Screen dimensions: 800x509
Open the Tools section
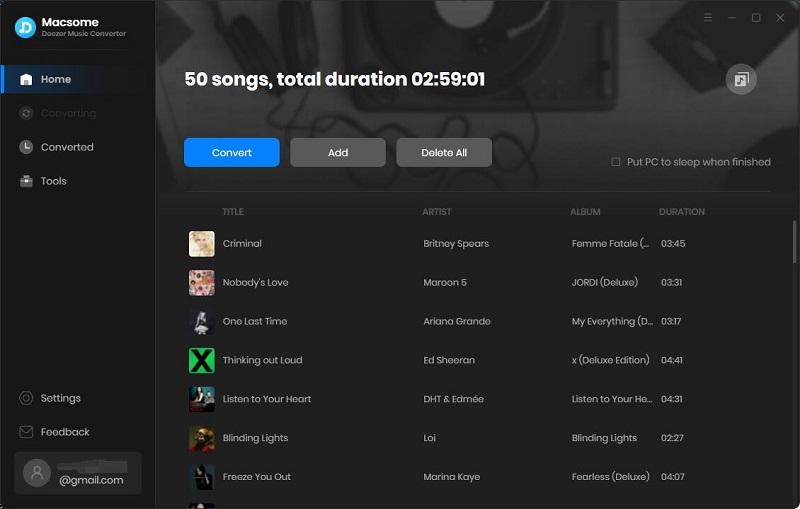click(x=78, y=181)
